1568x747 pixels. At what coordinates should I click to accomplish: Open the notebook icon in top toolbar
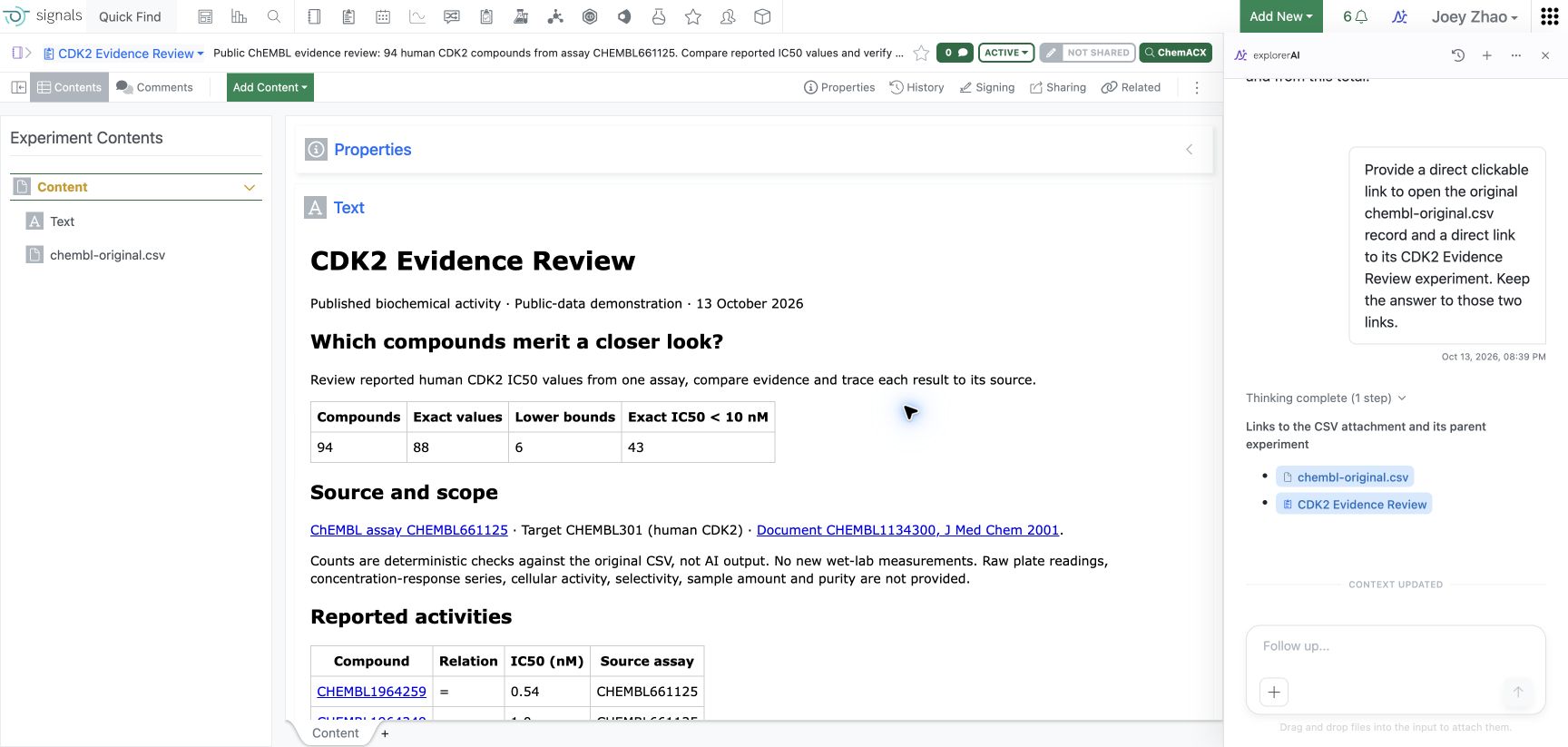coord(314,16)
